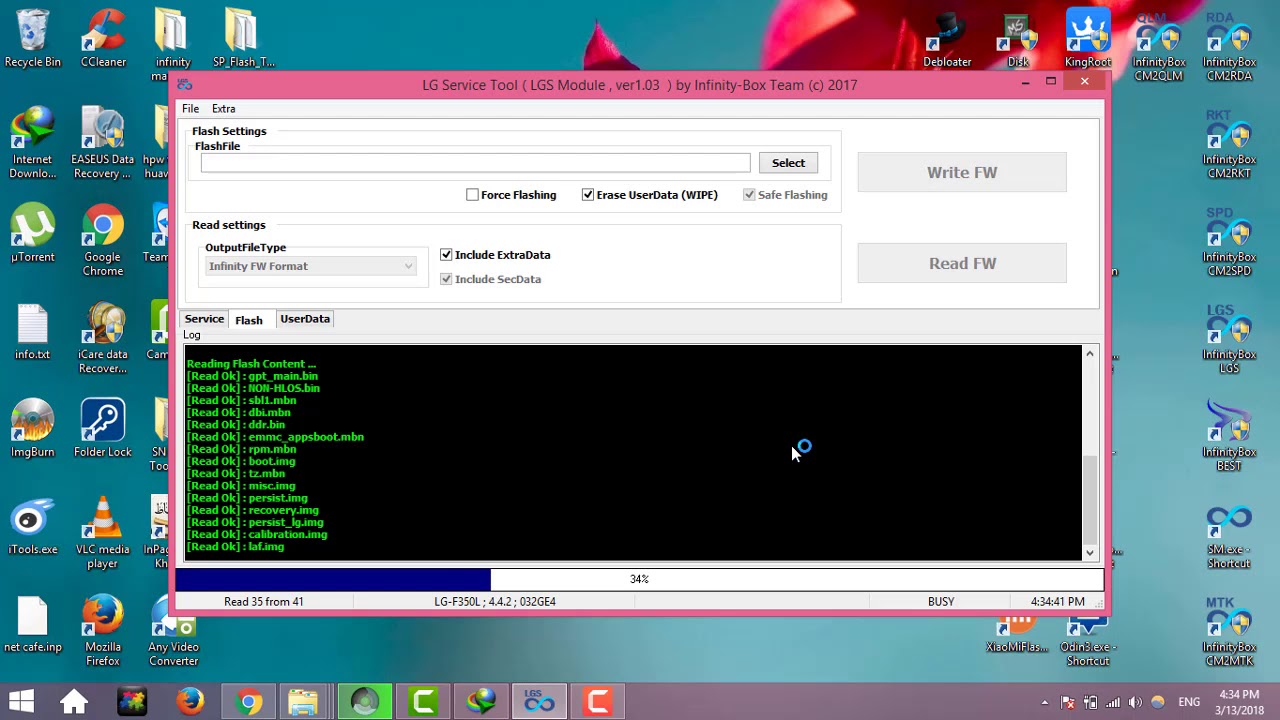The height and width of the screenshot is (720, 1280).
Task: Click the taskbar clock showing 4:34 PM
Action: point(1239,702)
